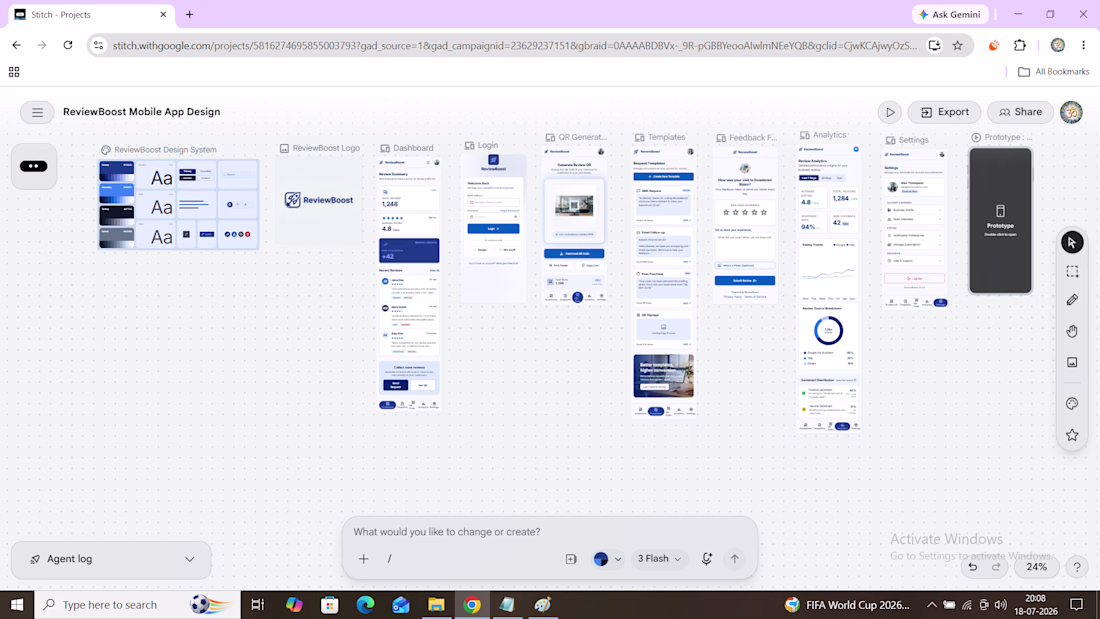Click the project title ReviewBoost Mobile App Design

[142, 112]
